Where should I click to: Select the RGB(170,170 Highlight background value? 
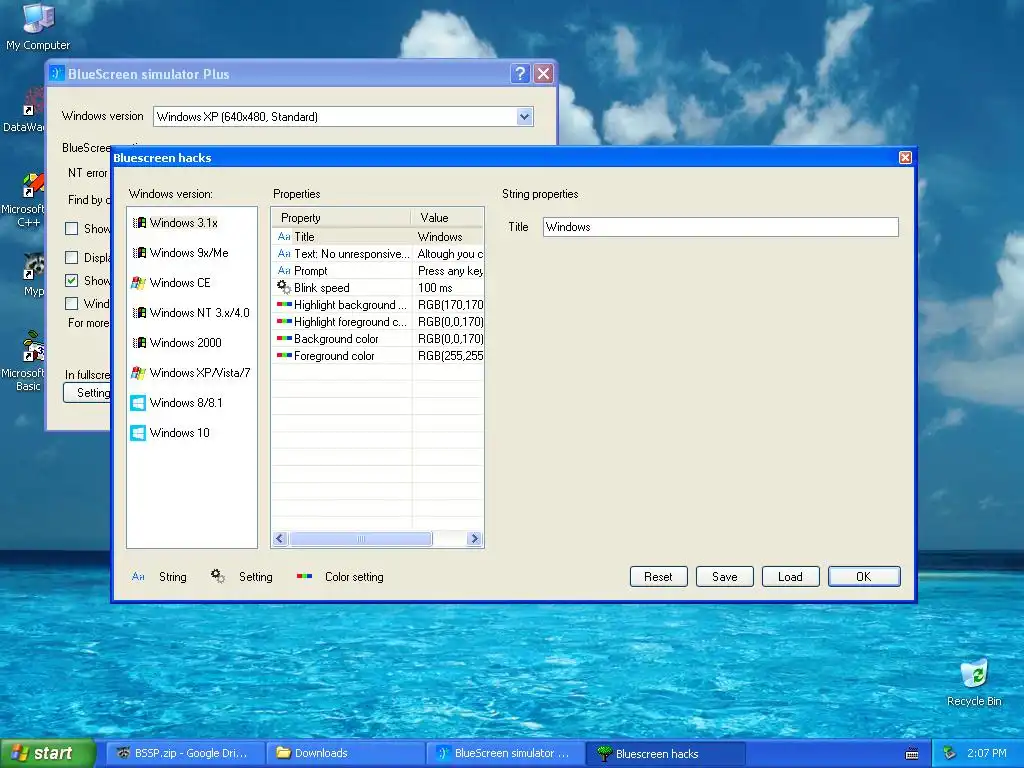448,305
